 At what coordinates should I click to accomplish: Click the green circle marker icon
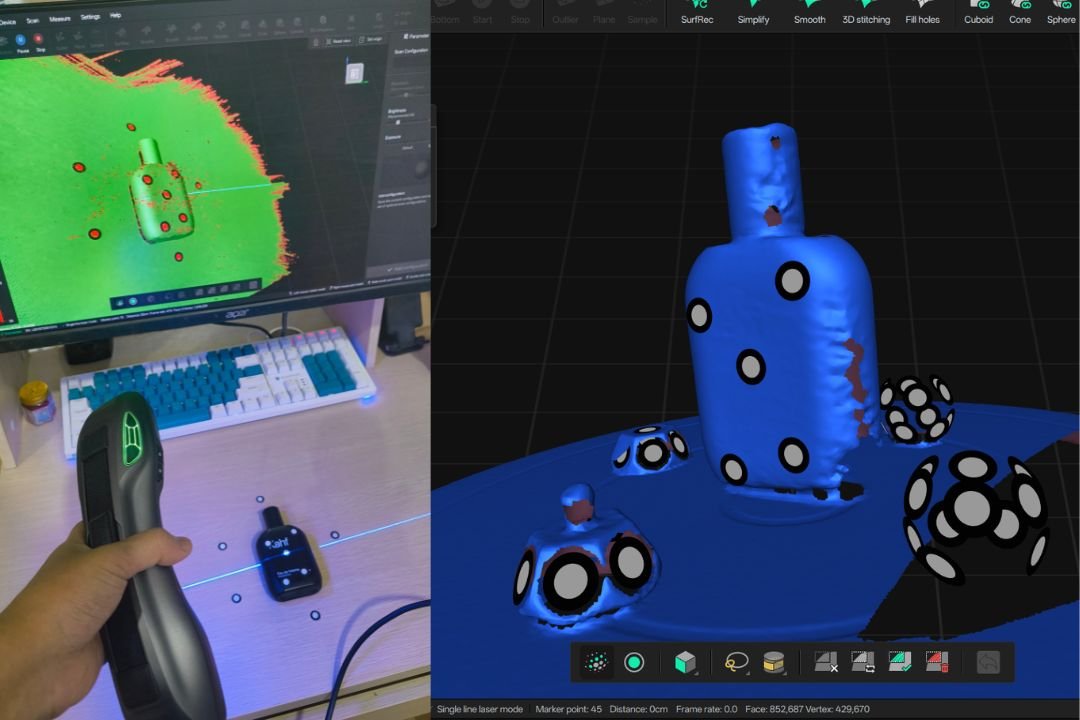coord(634,662)
